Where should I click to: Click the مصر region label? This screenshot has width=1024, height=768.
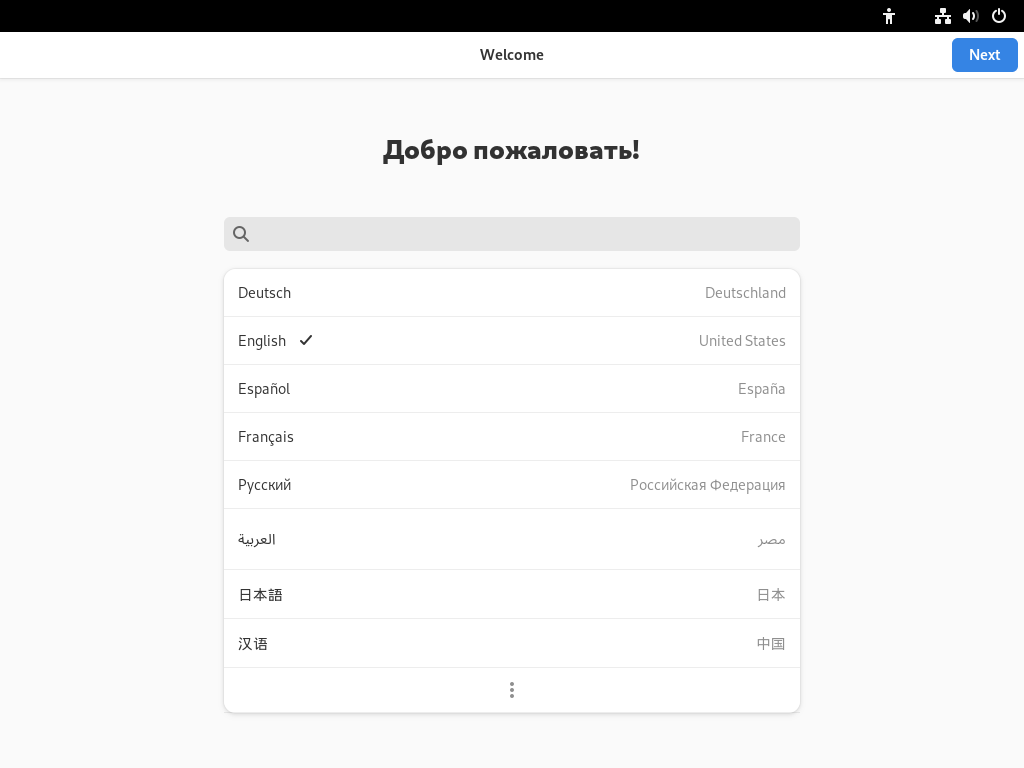coord(771,541)
